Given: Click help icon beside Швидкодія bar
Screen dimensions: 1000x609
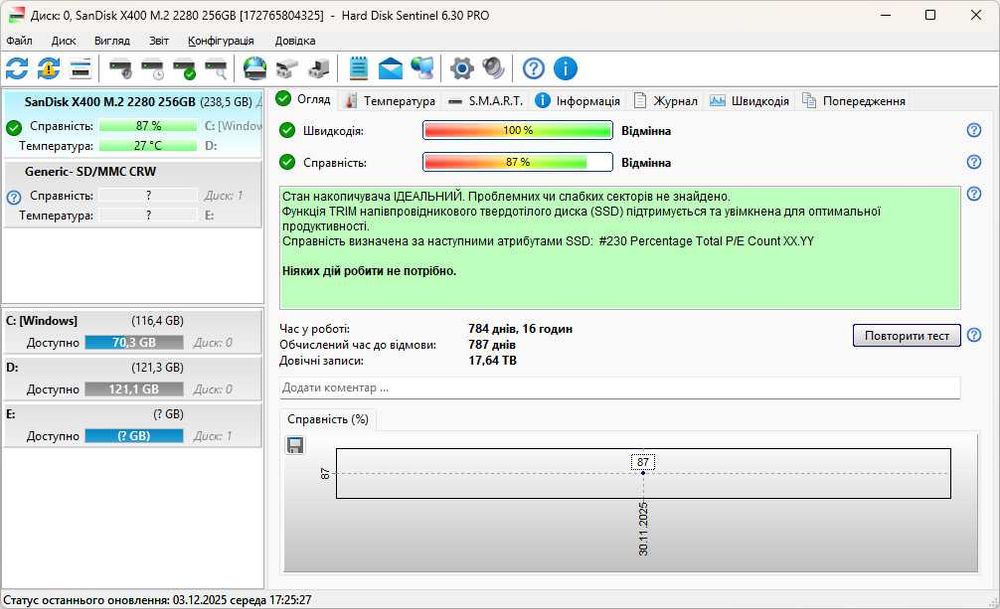Looking at the screenshot, I should [x=974, y=130].
